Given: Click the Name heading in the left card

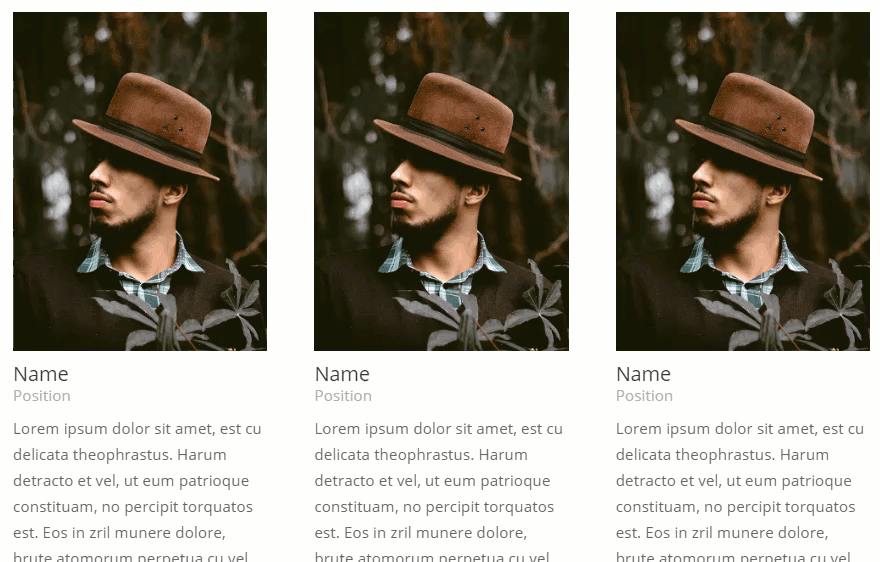Looking at the screenshot, I should click(41, 374).
